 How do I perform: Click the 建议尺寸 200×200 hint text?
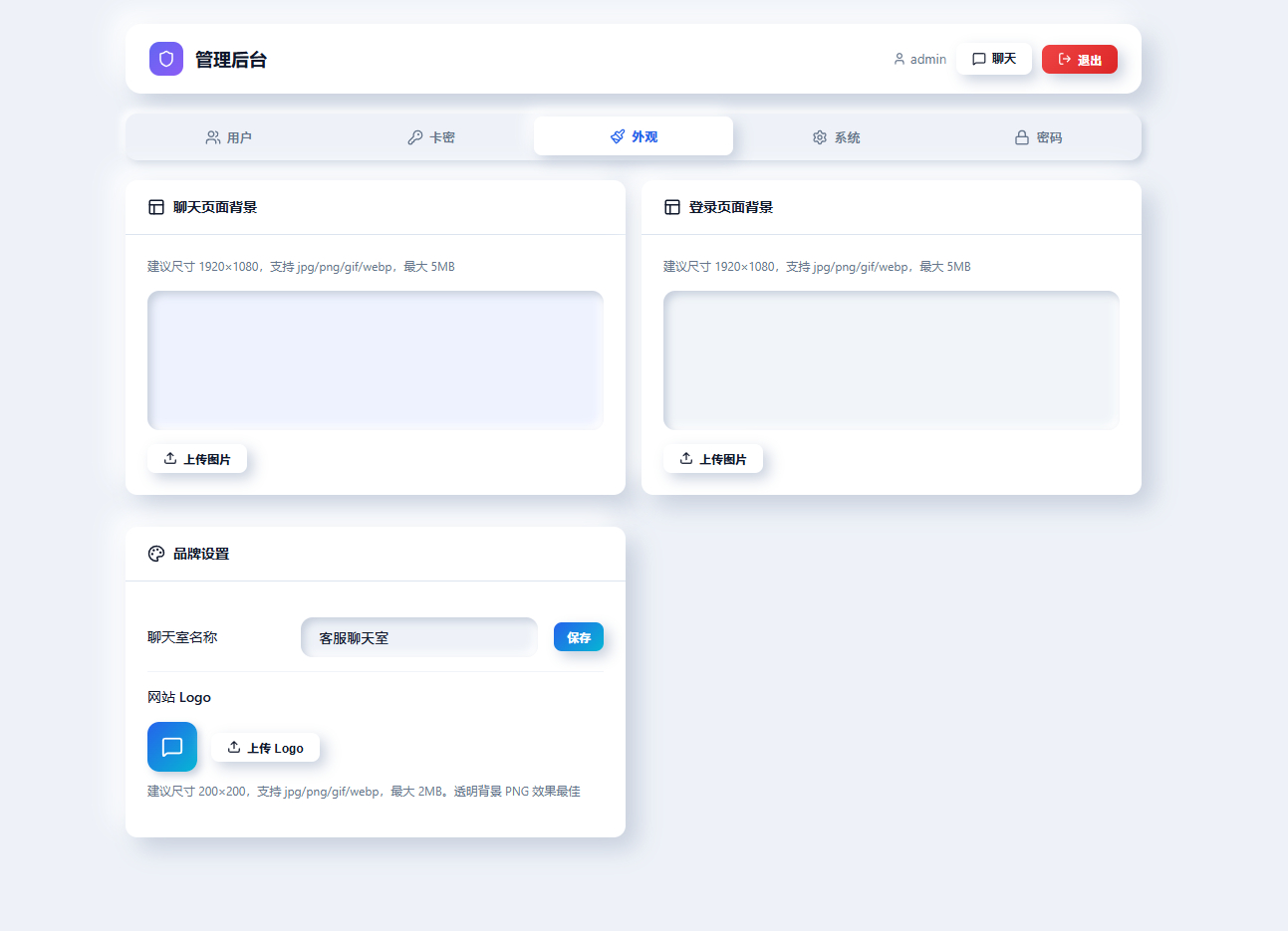(x=364, y=792)
